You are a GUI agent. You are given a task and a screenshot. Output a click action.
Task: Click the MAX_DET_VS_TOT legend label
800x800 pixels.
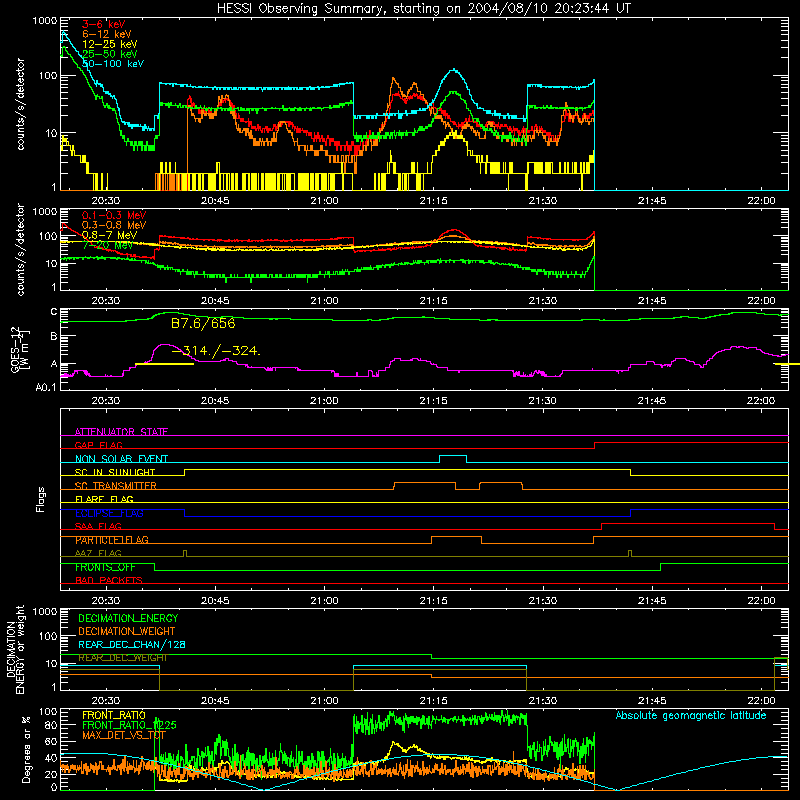(x=124, y=735)
